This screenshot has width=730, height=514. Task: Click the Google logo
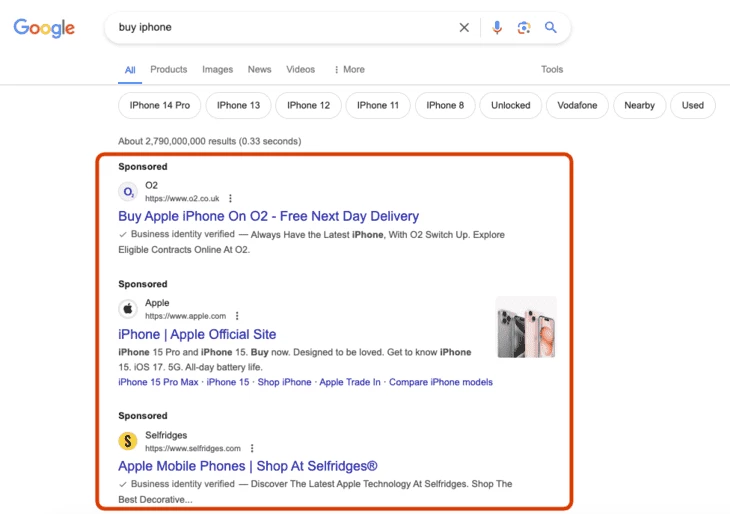coord(44,28)
